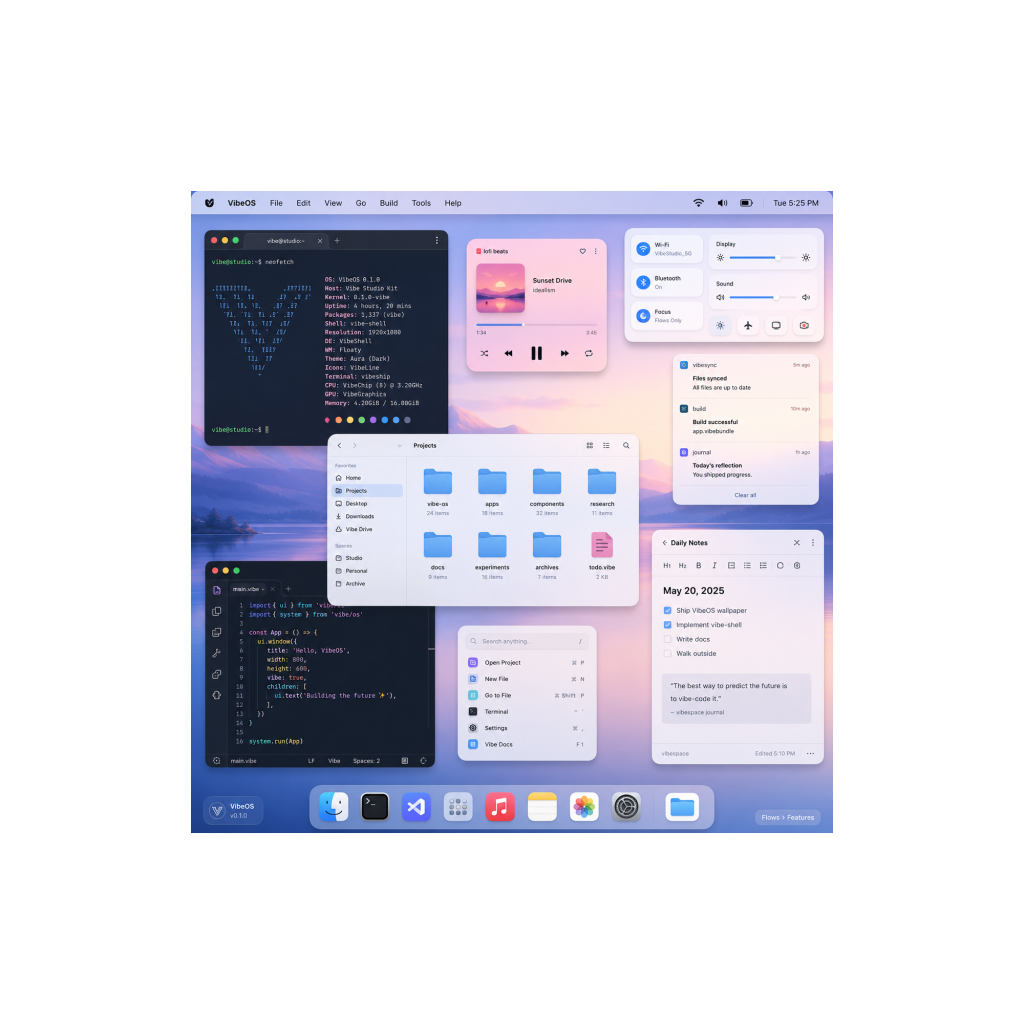The width and height of the screenshot is (1024, 1024).
Task: Skip to the next track in music player
Action: click(565, 353)
